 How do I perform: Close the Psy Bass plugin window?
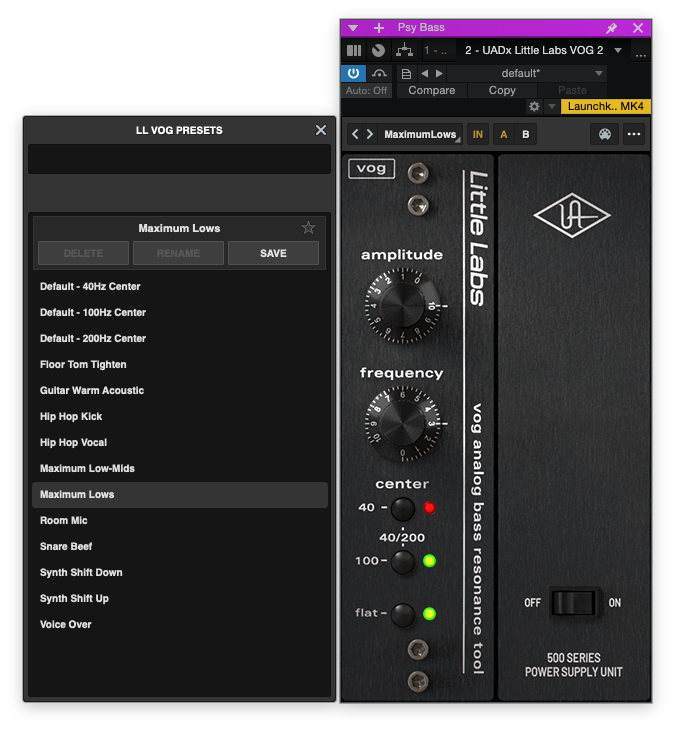point(638,28)
